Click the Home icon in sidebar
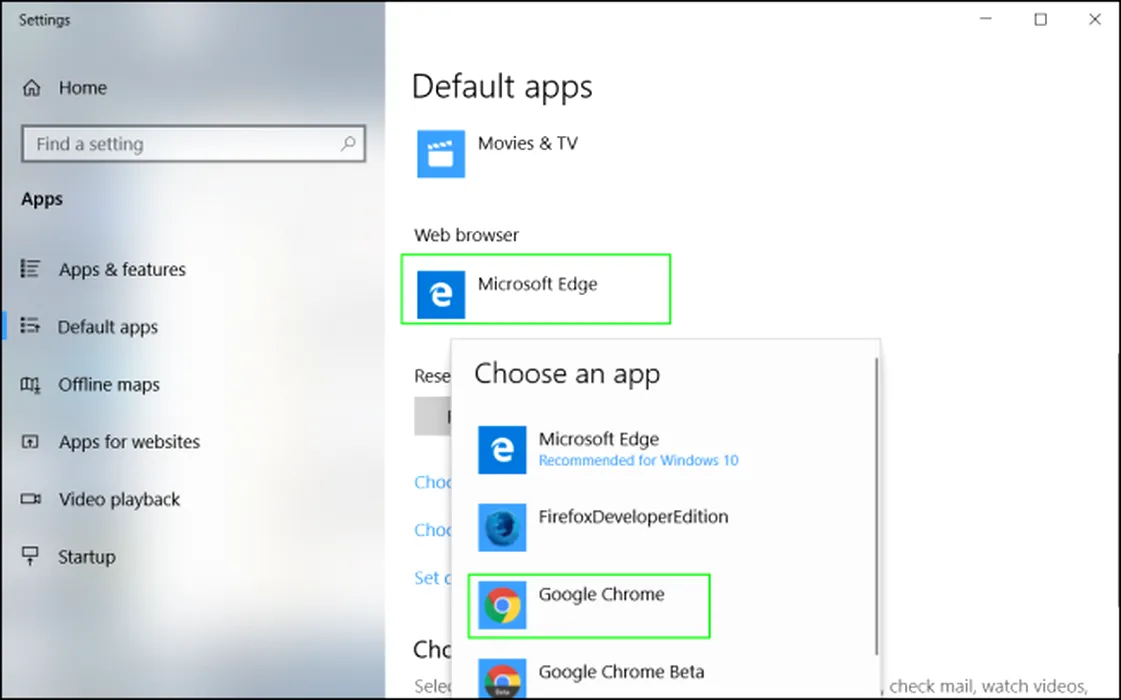Viewport: 1121px width, 700px height. pyautogui.click(x=31, y=88)
